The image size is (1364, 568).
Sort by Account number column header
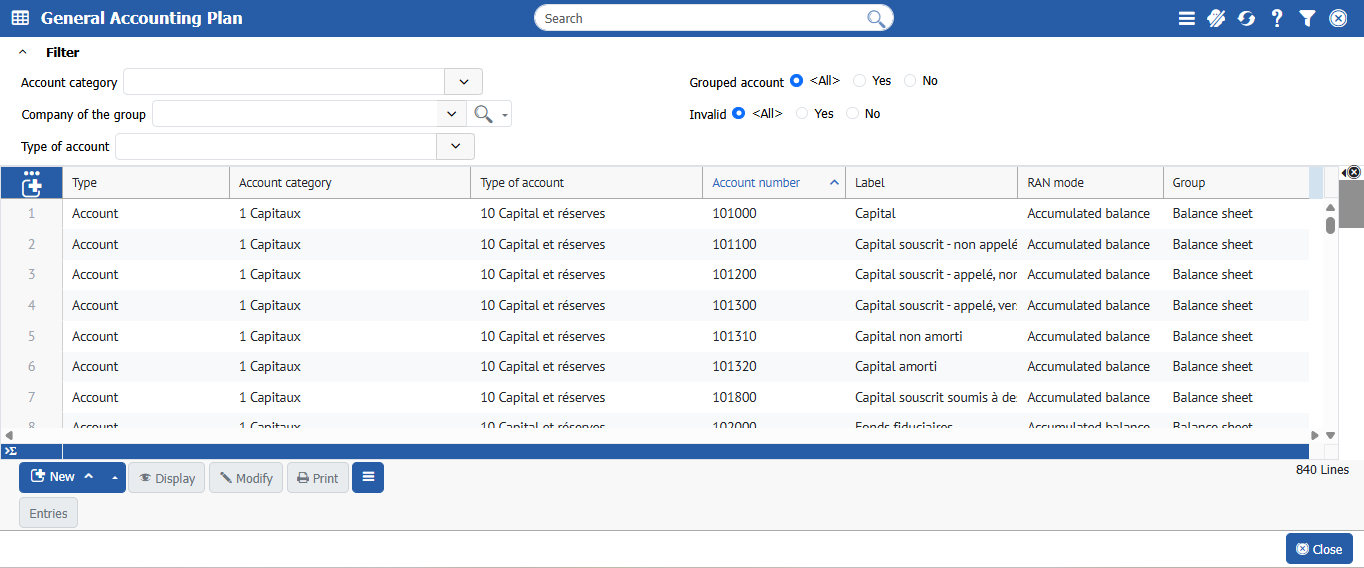756,183
